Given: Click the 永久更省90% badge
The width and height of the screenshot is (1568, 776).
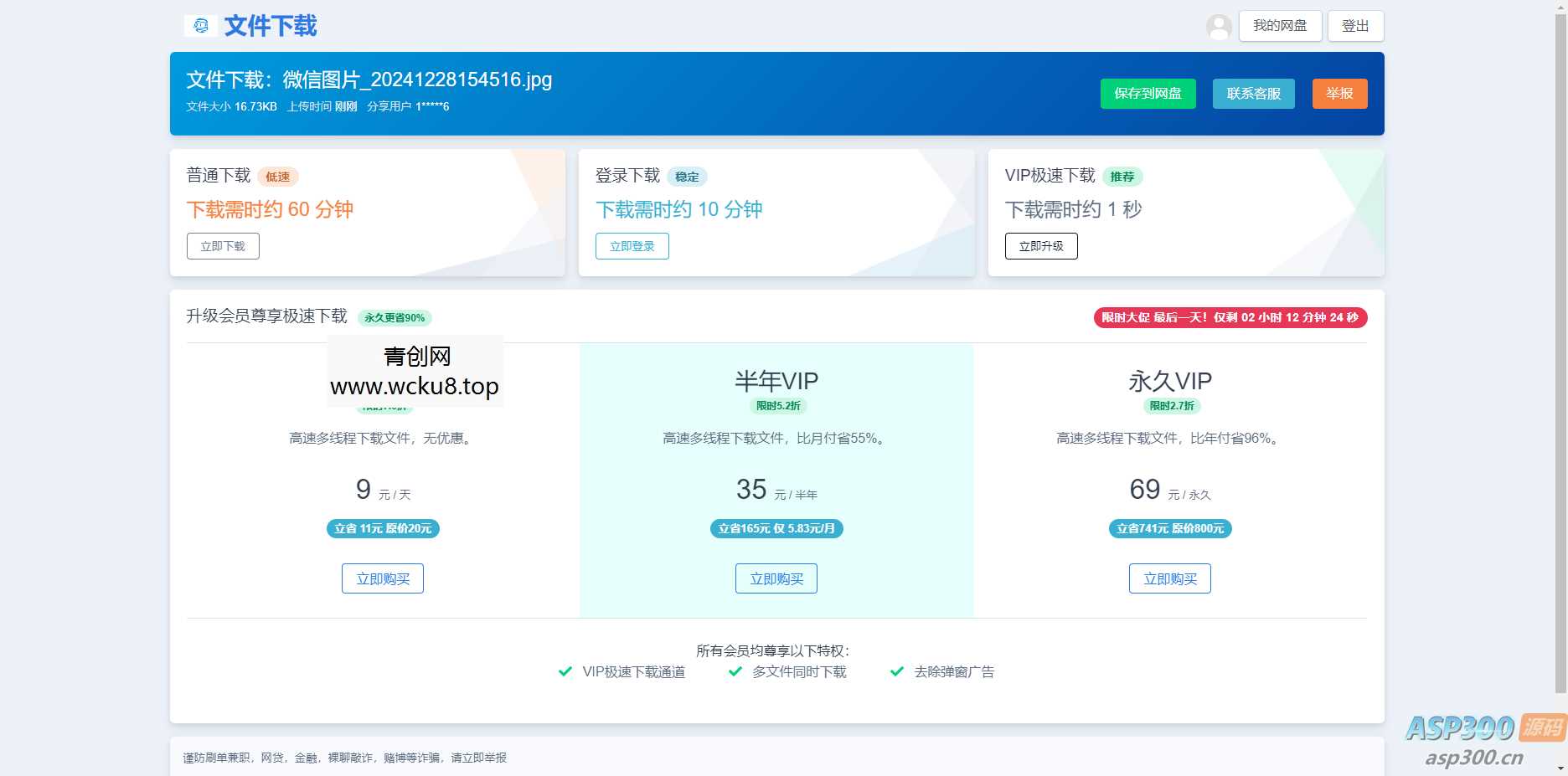Looking at the screenshot, I should coord(396,318).
